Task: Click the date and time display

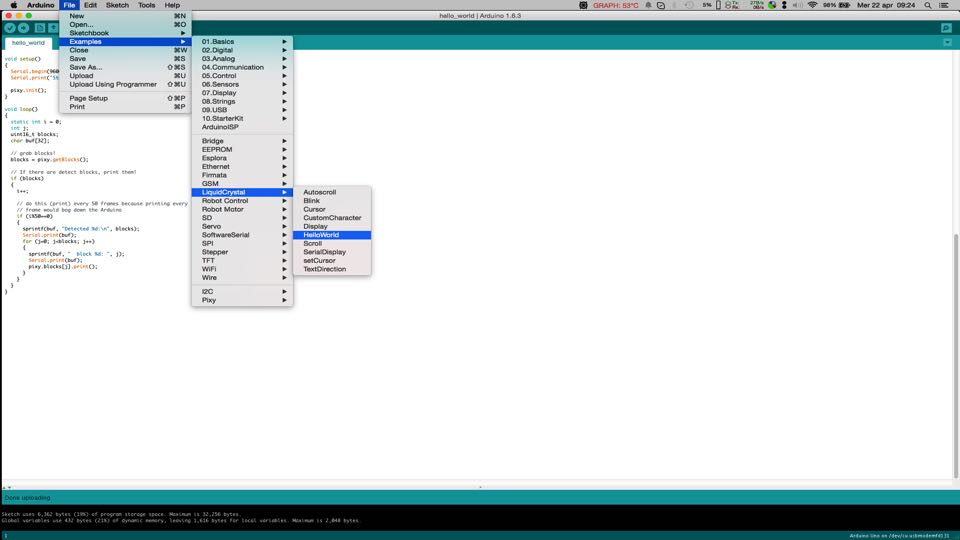Action: tap(886, 5)
